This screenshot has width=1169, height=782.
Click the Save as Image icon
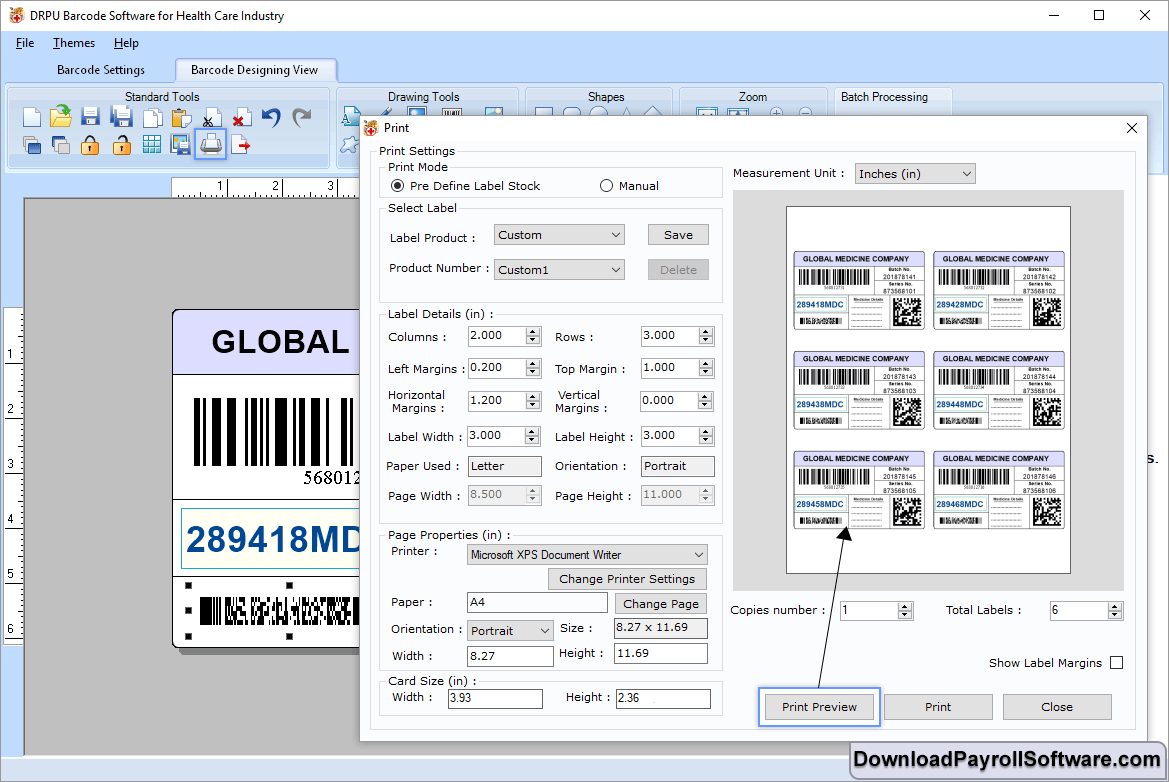(x=180, y=145)
